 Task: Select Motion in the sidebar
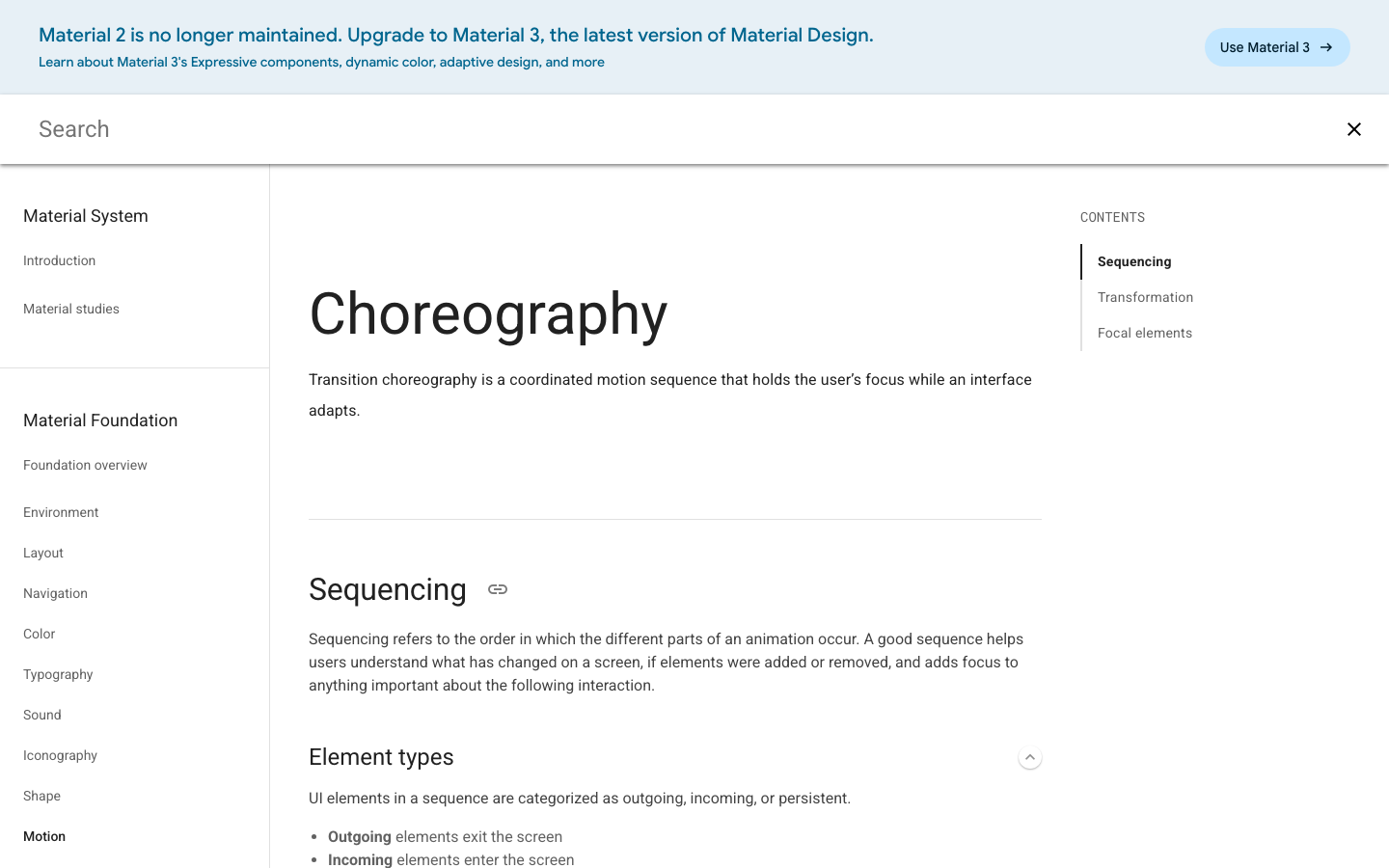tap(44, 836)
